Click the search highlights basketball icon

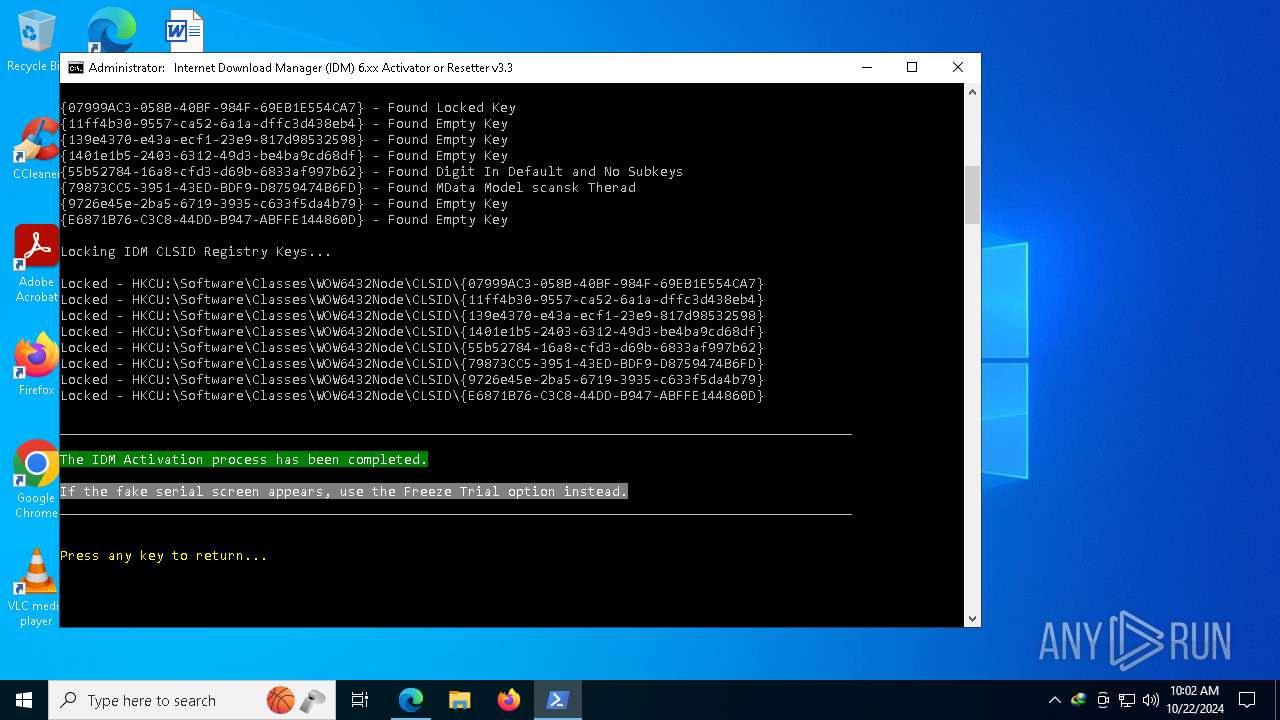(x=281, y=700)
